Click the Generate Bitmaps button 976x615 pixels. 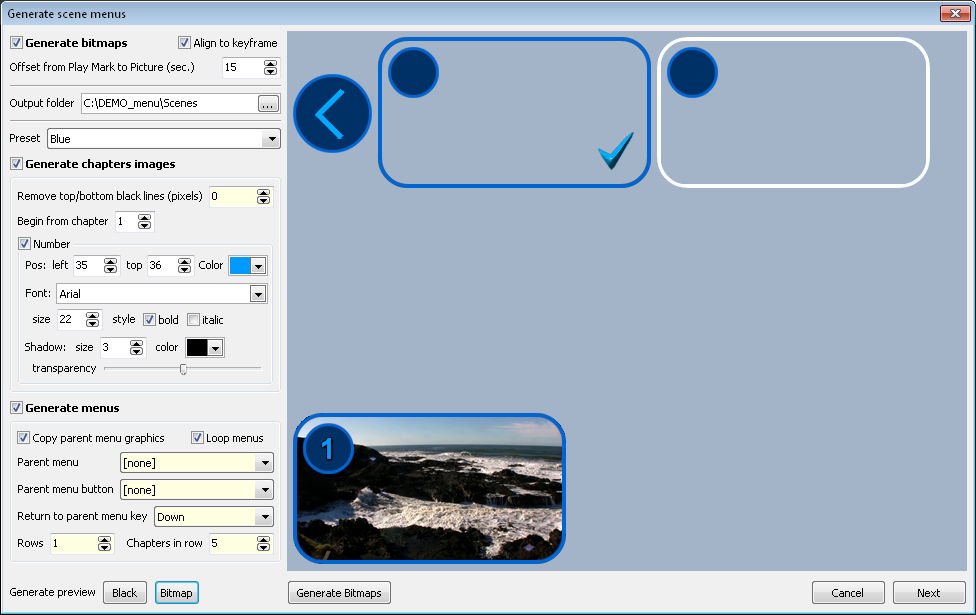[340, 593]
